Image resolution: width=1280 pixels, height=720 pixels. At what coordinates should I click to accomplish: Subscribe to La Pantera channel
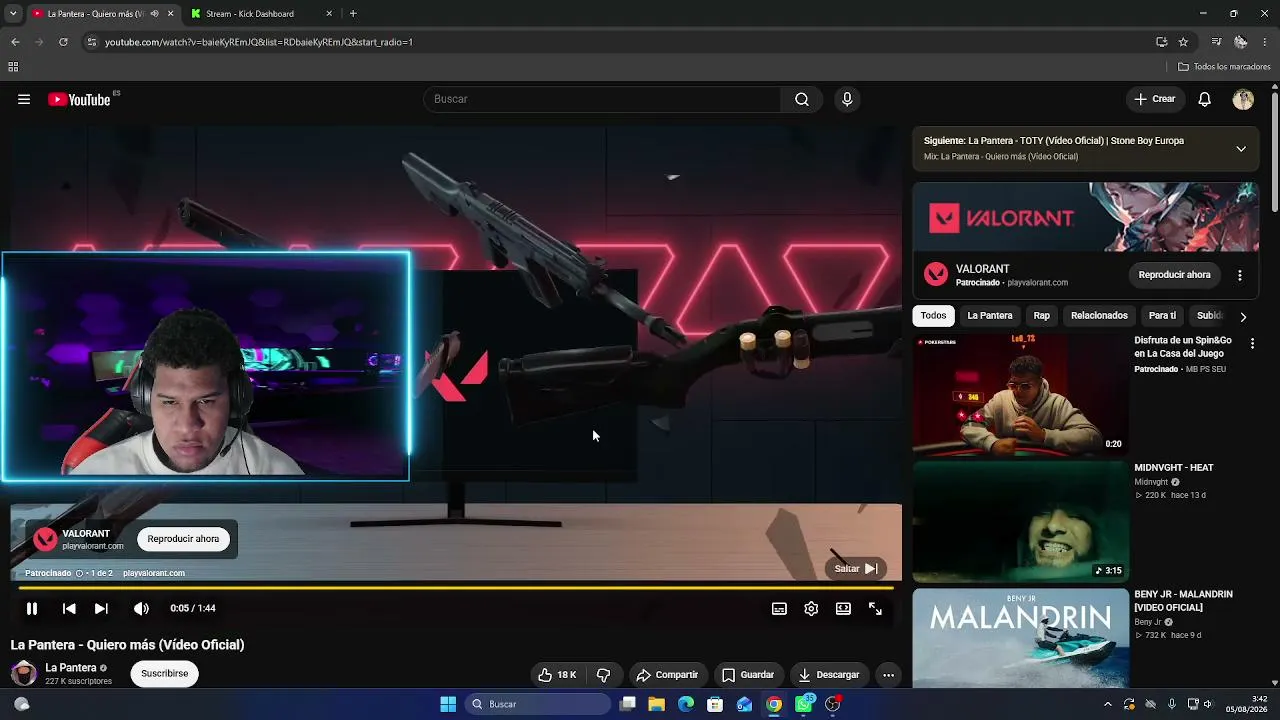pyautogui.click(x=164, y=674)
